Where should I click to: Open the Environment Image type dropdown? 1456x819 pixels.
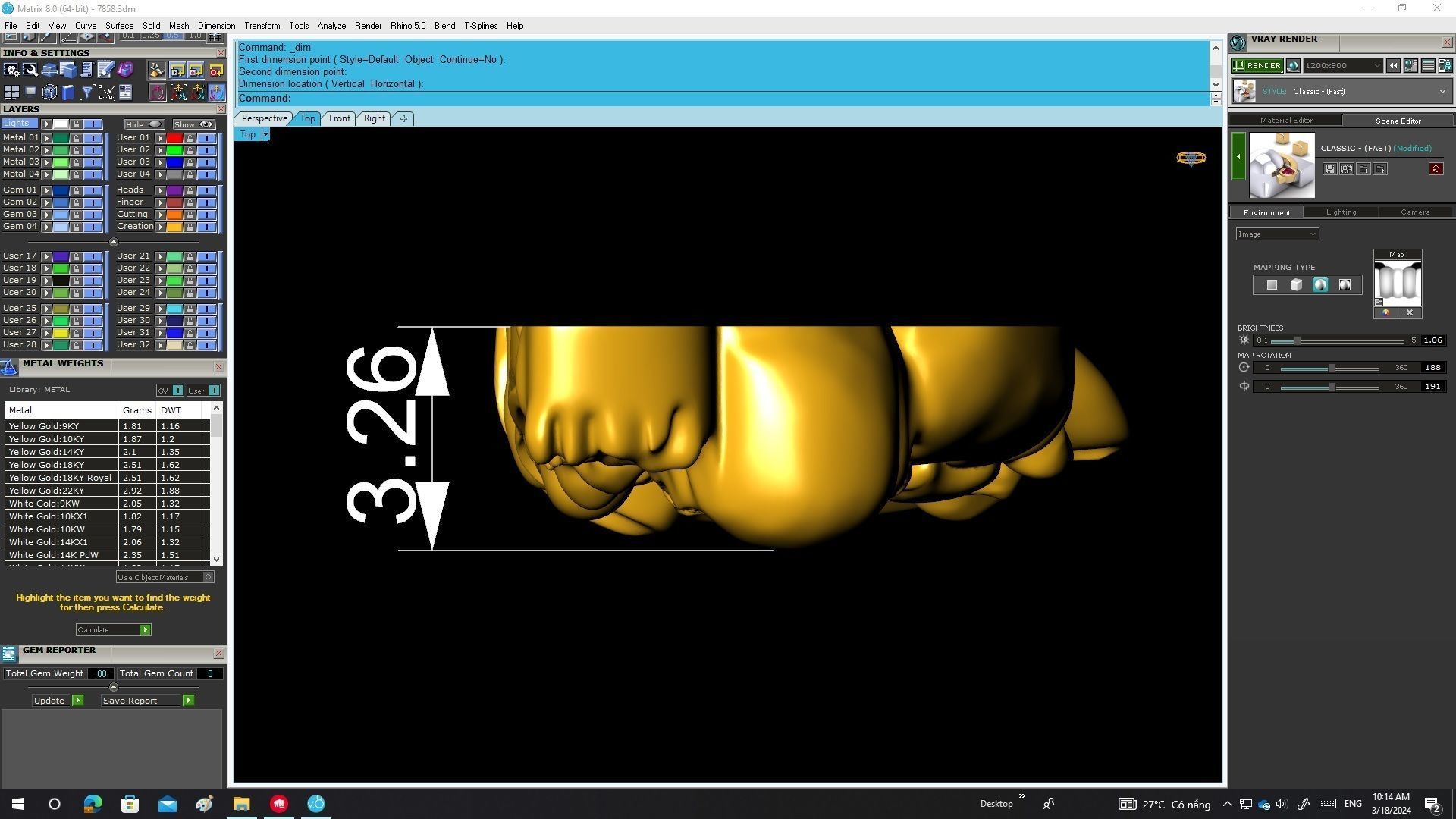point(1277,234)
